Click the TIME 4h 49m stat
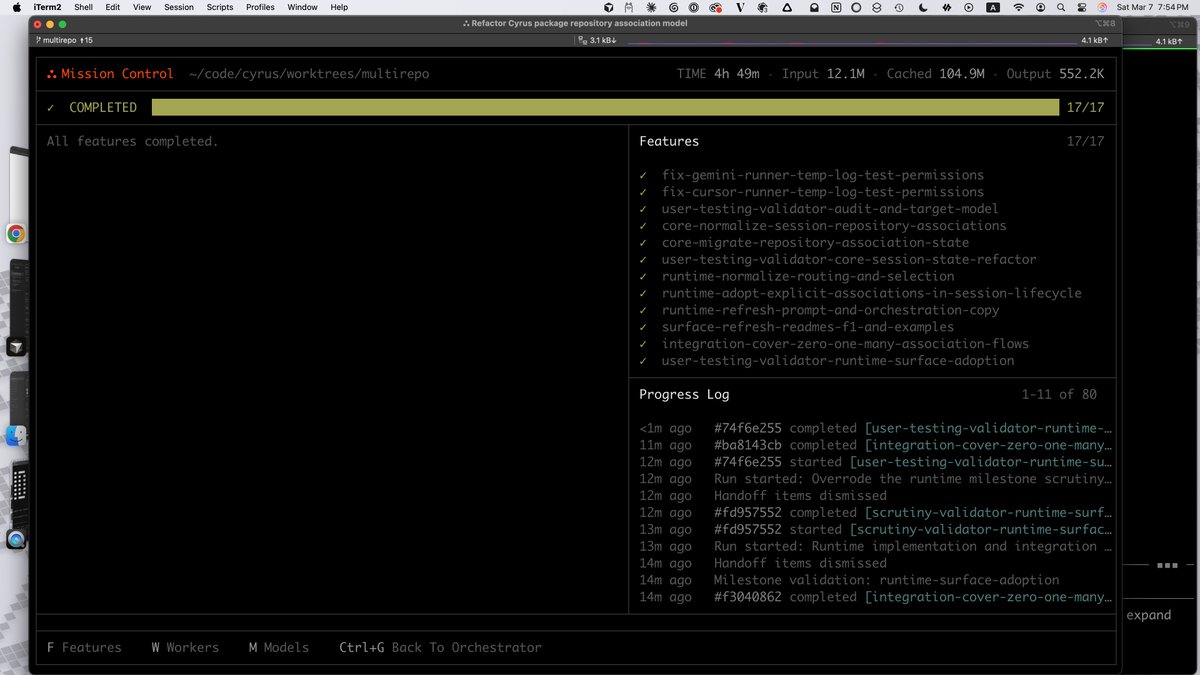Image resolution: width=1200 pixels, height=675 pixels. tap(718, 74)
